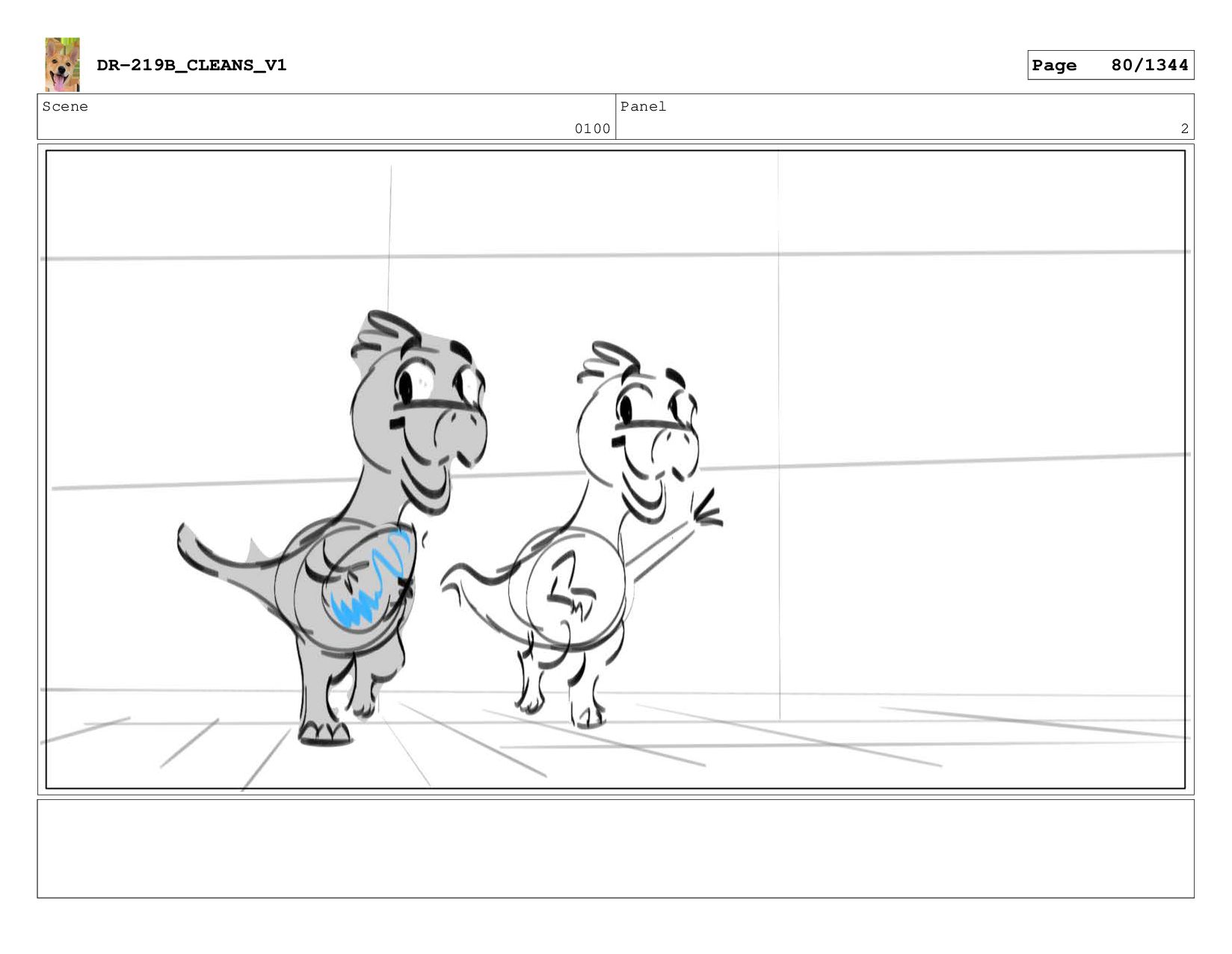Click the scene number 0100
This screenshot has width=1232, height=954.
[592, 129]
